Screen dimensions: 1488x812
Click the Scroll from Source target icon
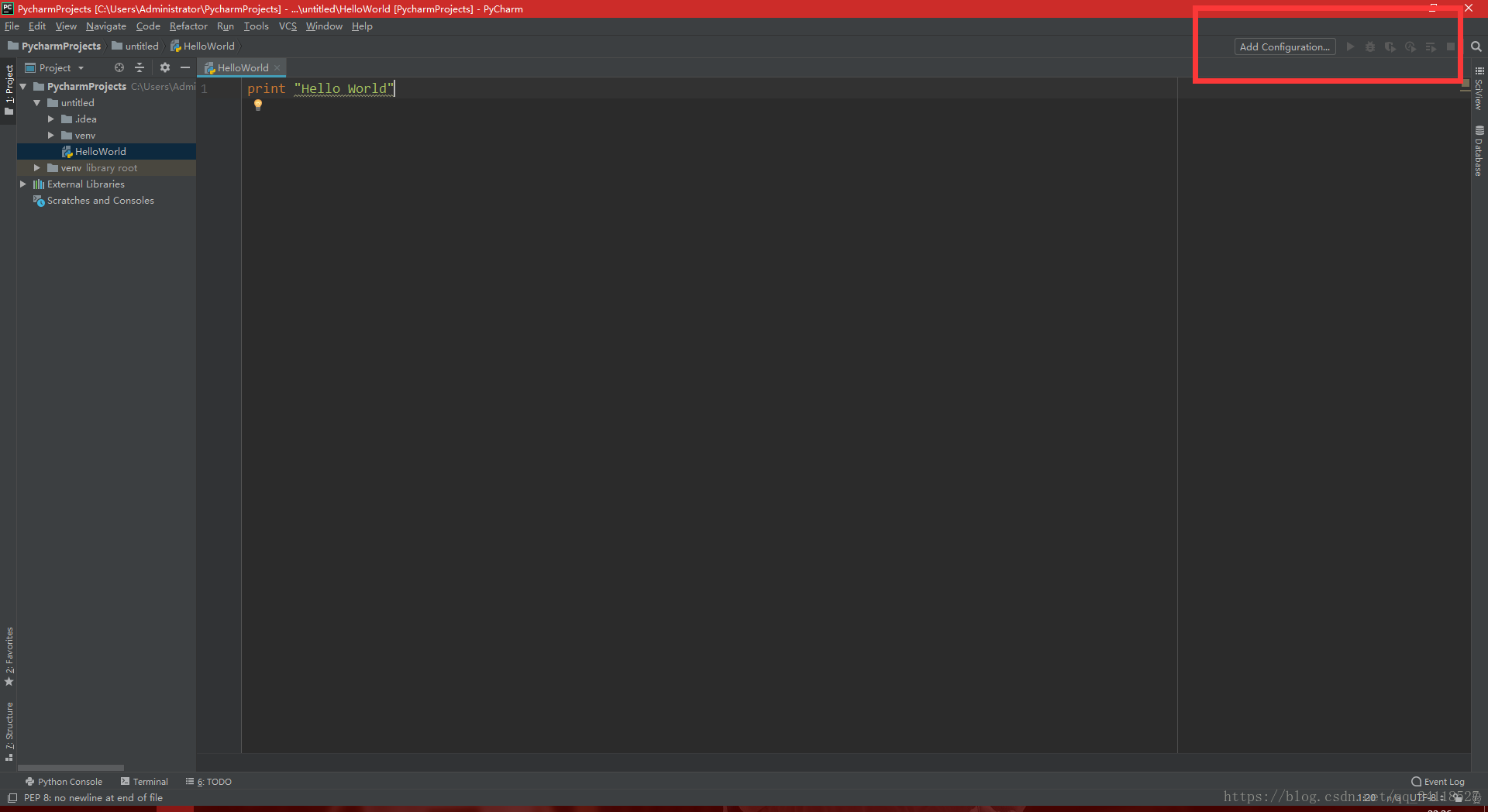[x=119, y=67]
